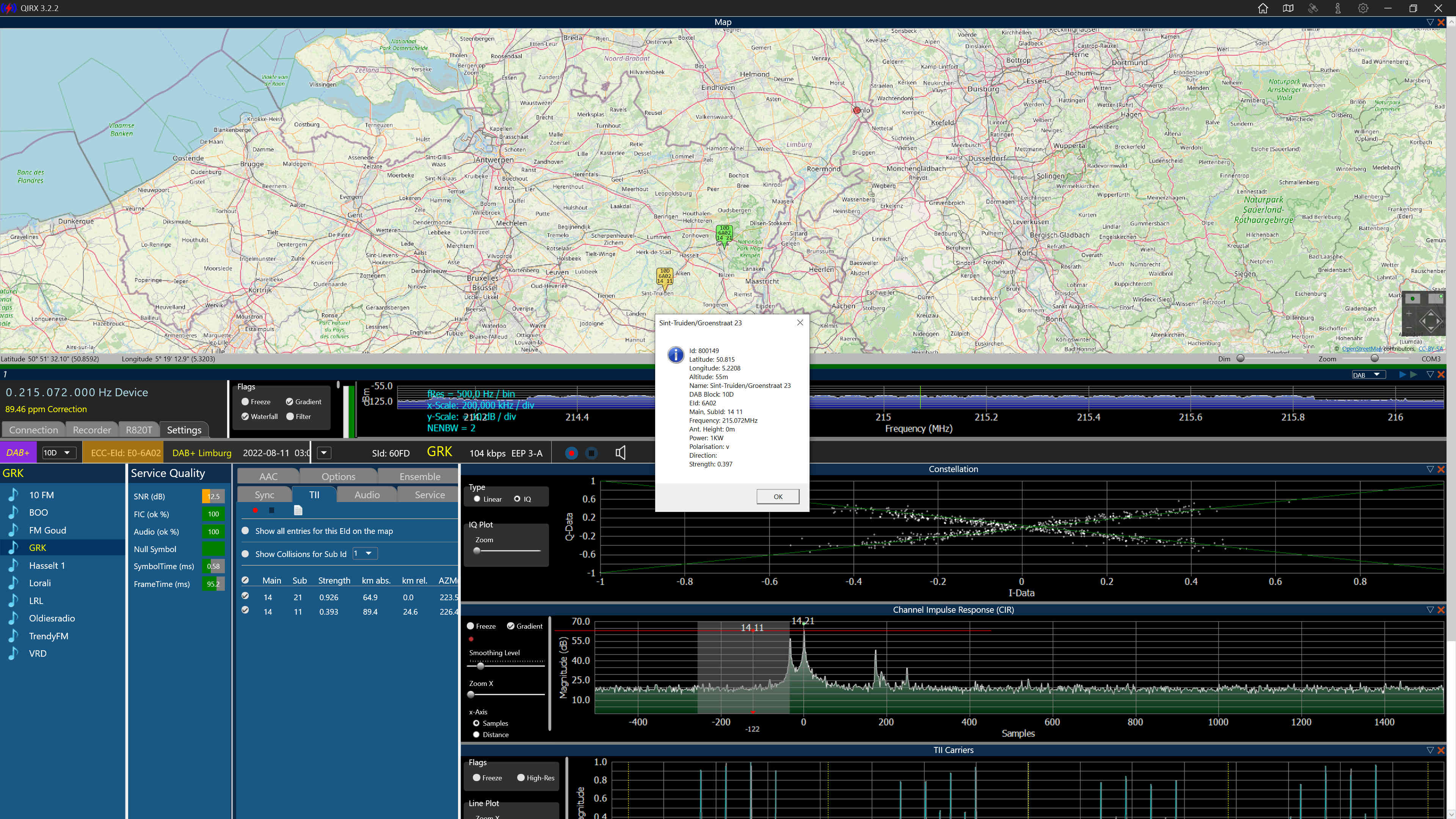Select Linear constellation type
The width and height of the screenshot is (1456, 819).
point(488,499)
